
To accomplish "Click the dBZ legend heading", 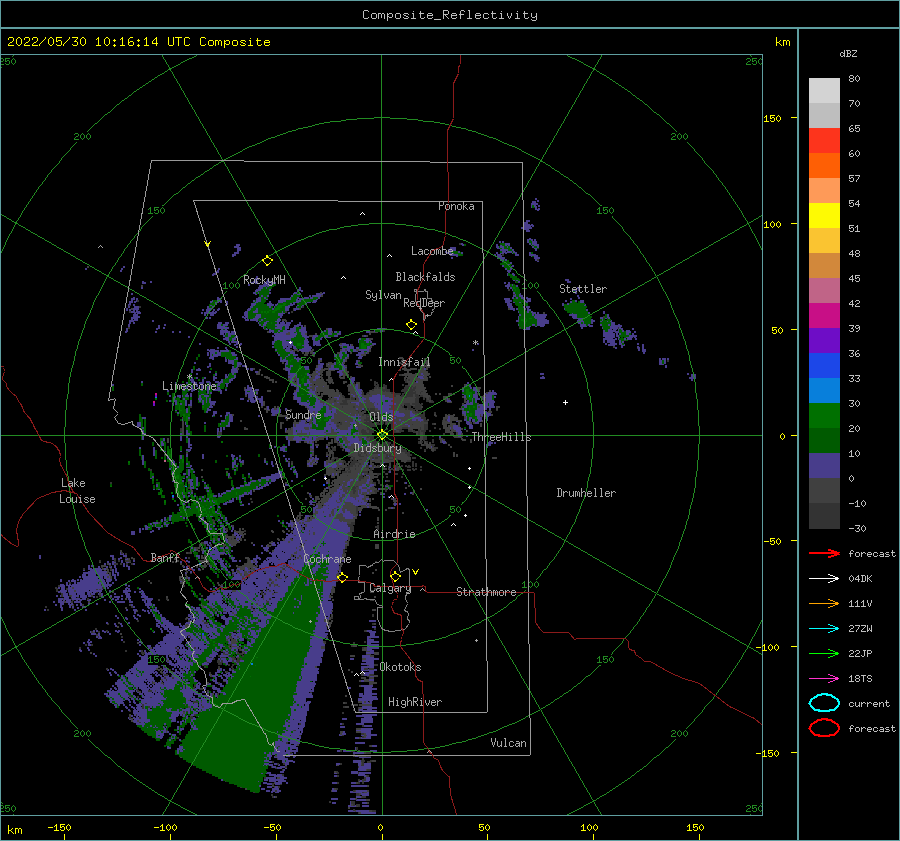I will coord(848,53).
